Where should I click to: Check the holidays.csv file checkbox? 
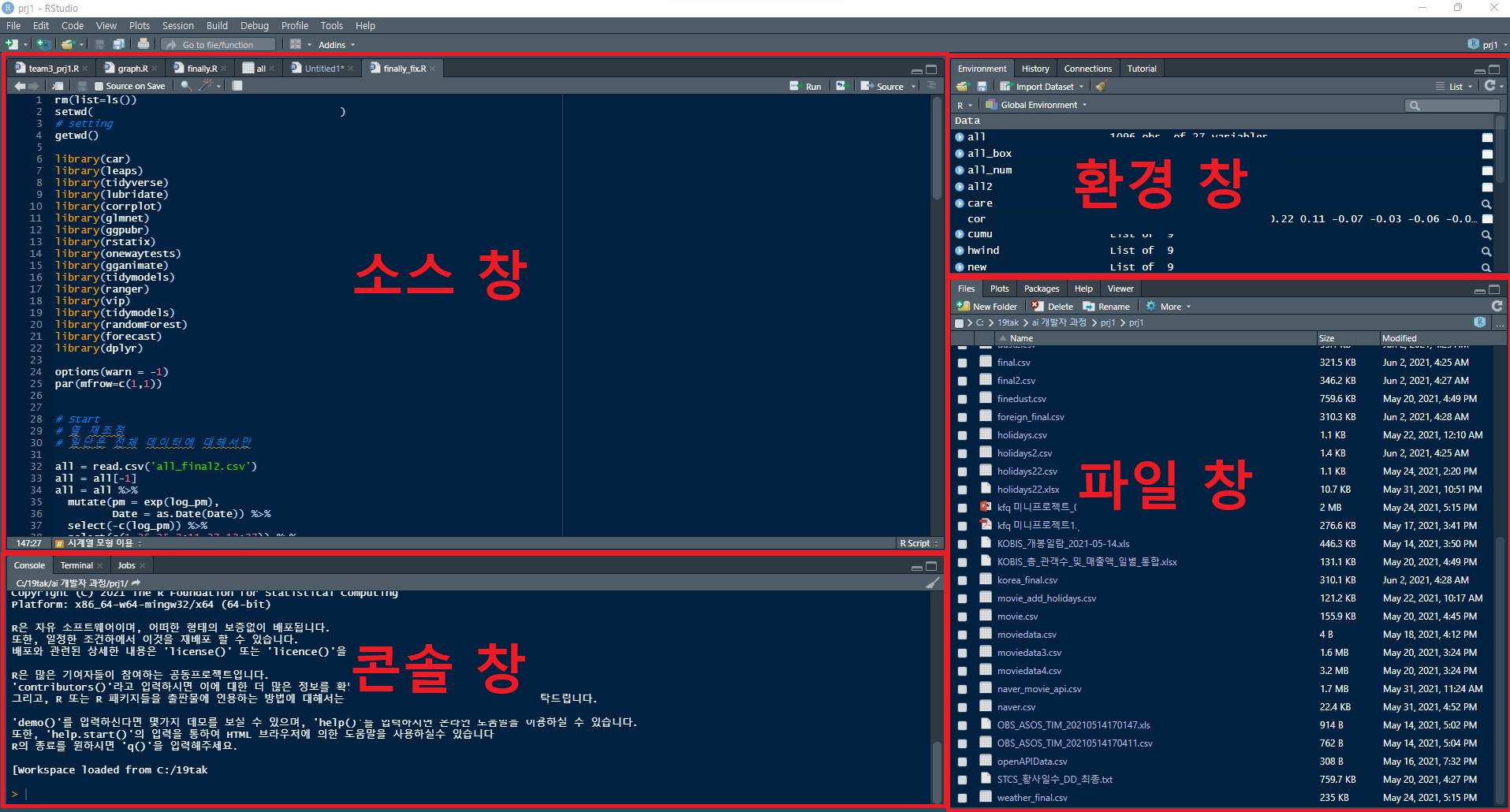point(962,435)
